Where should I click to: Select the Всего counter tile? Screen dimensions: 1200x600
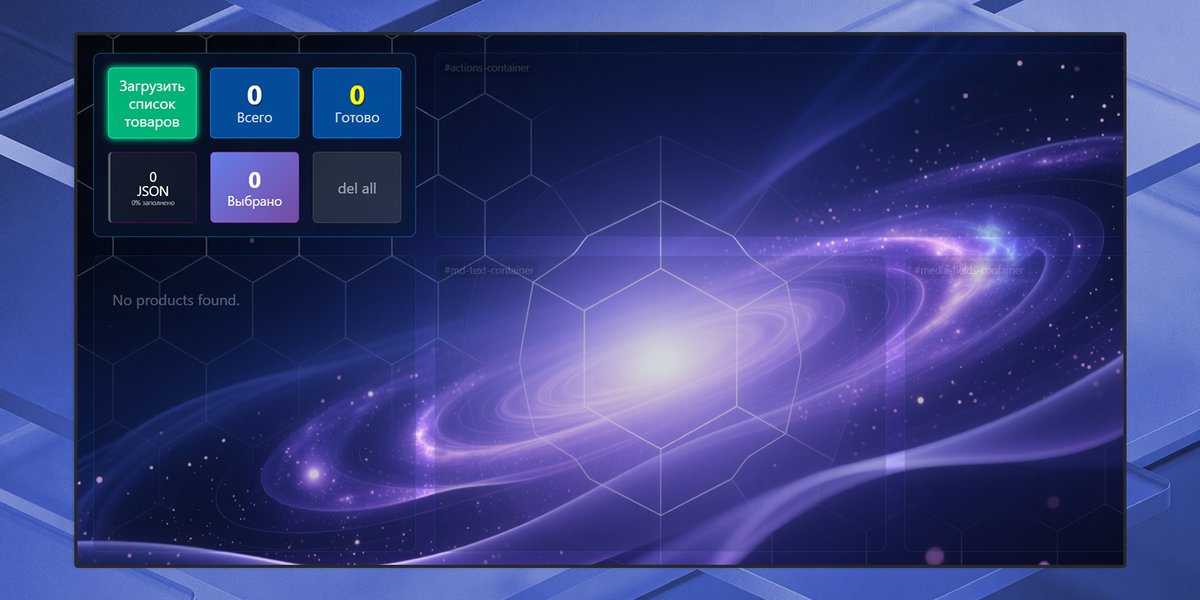click(254, 103)
